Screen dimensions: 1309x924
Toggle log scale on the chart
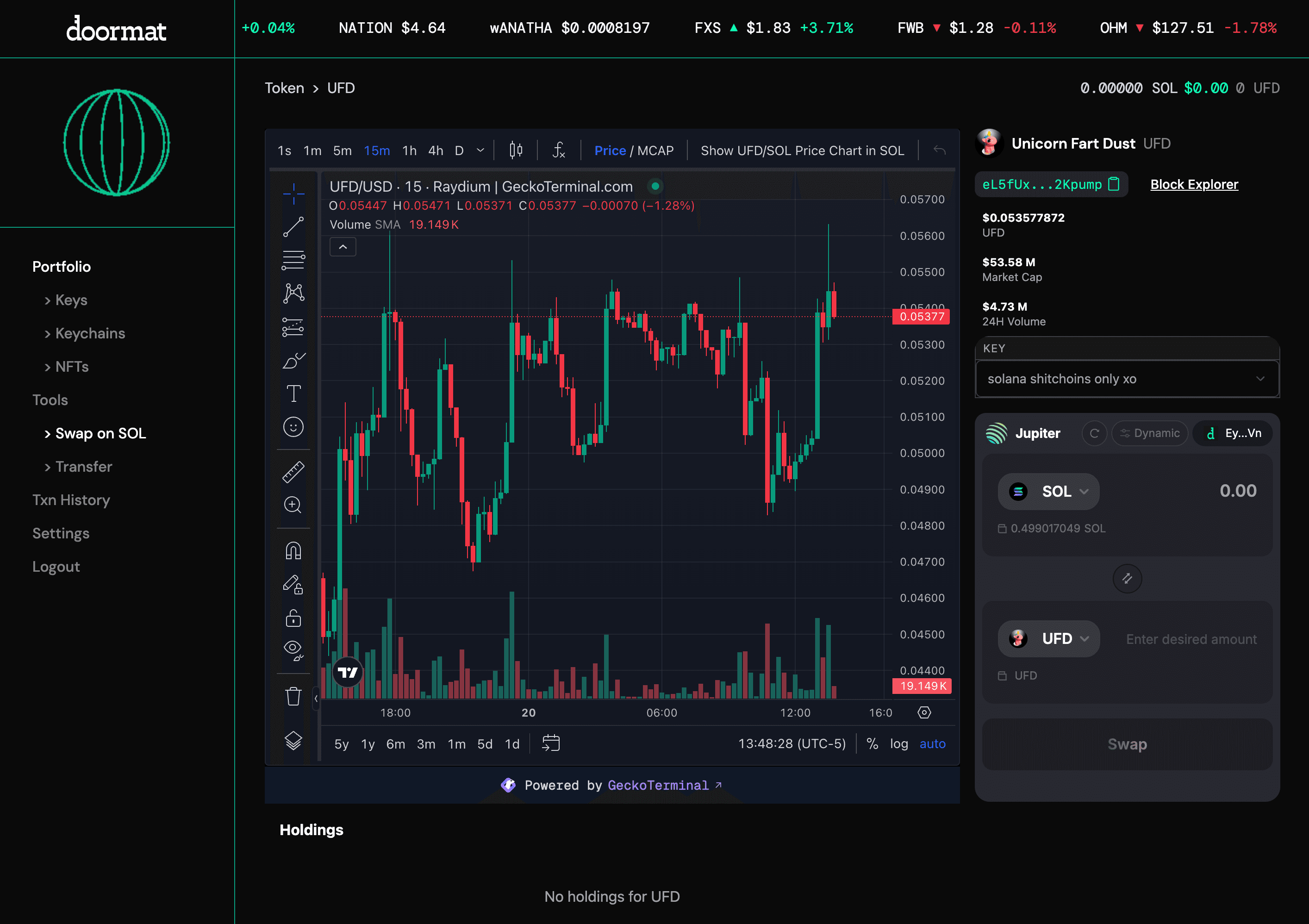[x=898, y=744]
